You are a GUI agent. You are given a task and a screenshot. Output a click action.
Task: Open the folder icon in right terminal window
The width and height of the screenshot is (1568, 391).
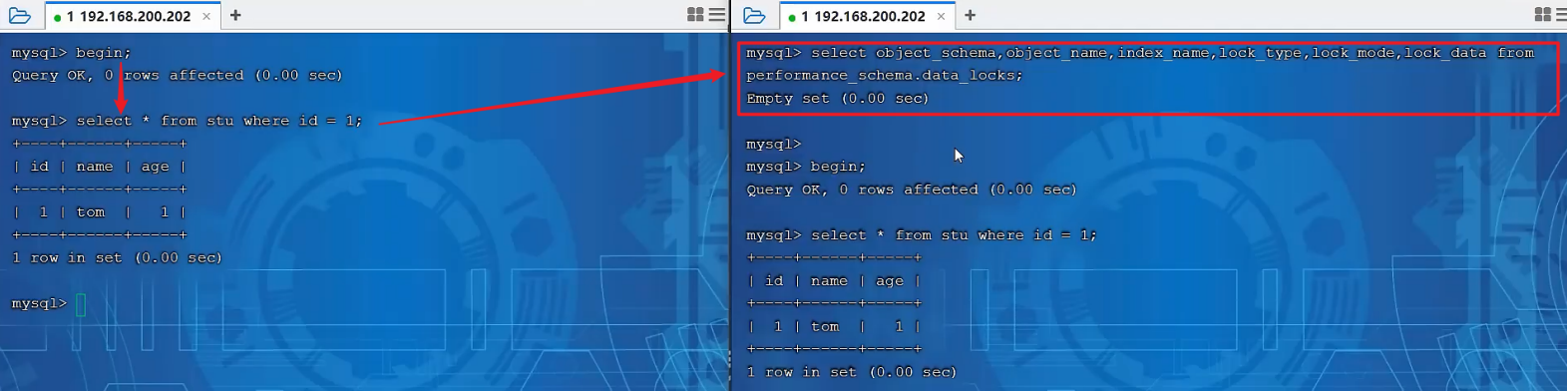tap(755, 15)
